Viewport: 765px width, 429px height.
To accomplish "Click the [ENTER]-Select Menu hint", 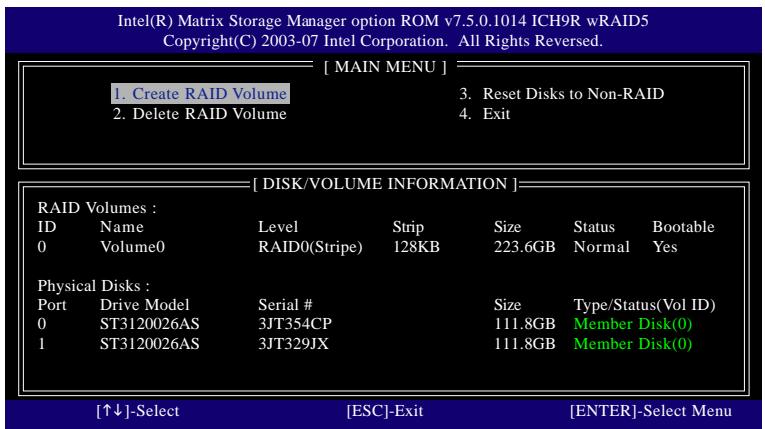I will click(651, 411).
